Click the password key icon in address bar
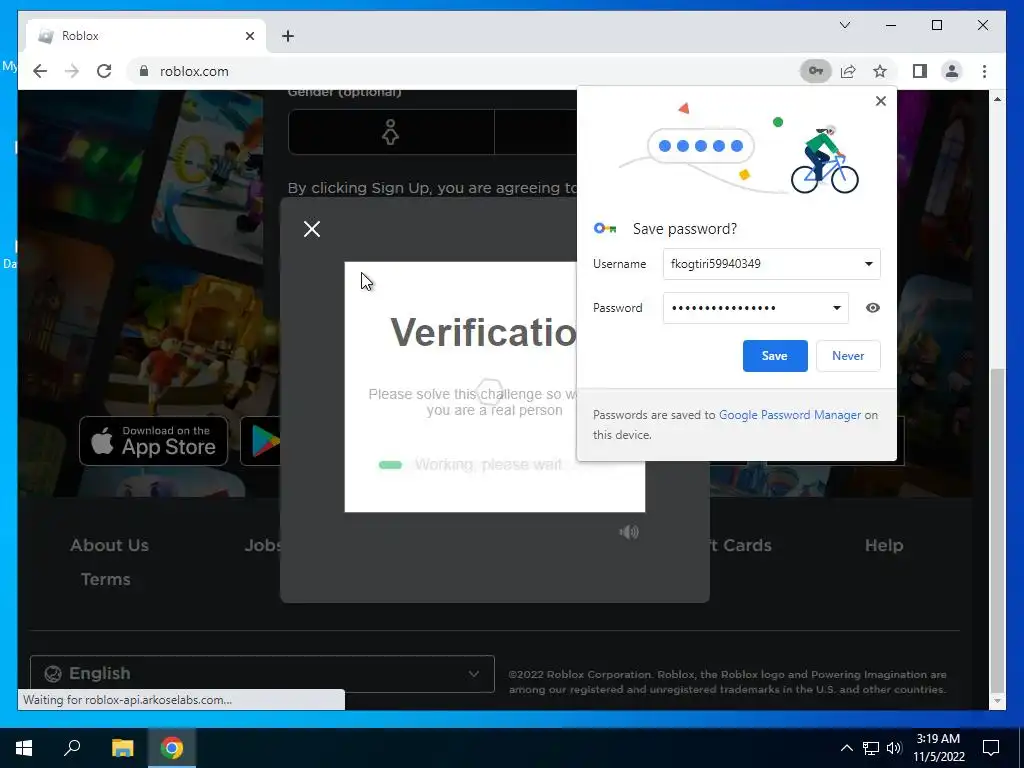The height and width of the screenshot is (768, 1024). 816,71
